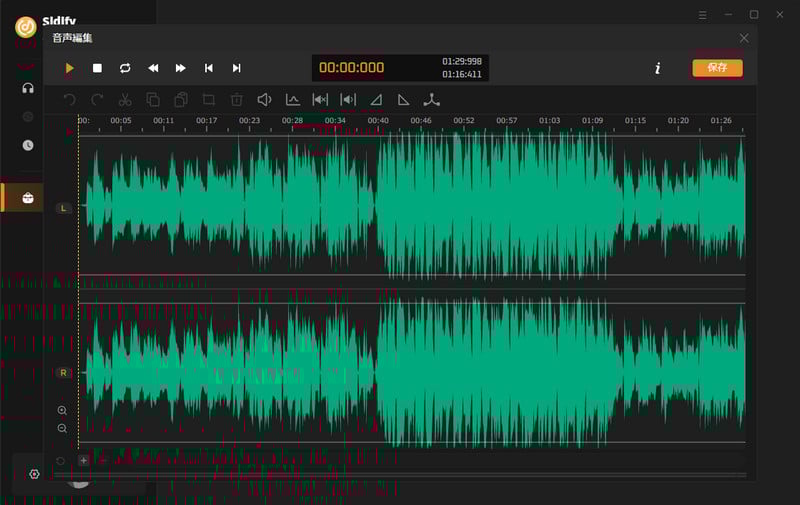The width and height of the screenshot is (800, 505).
Task: Copy the selected audio
Action: (x=153, y=99)
